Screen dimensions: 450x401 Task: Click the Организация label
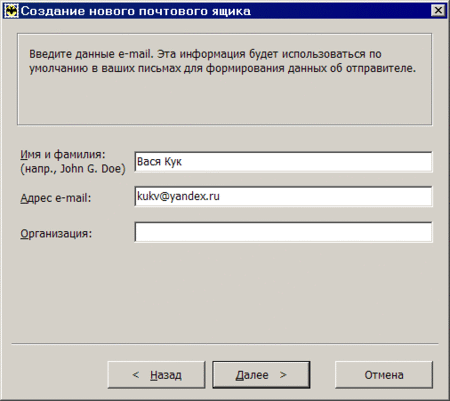click(56, 233)
